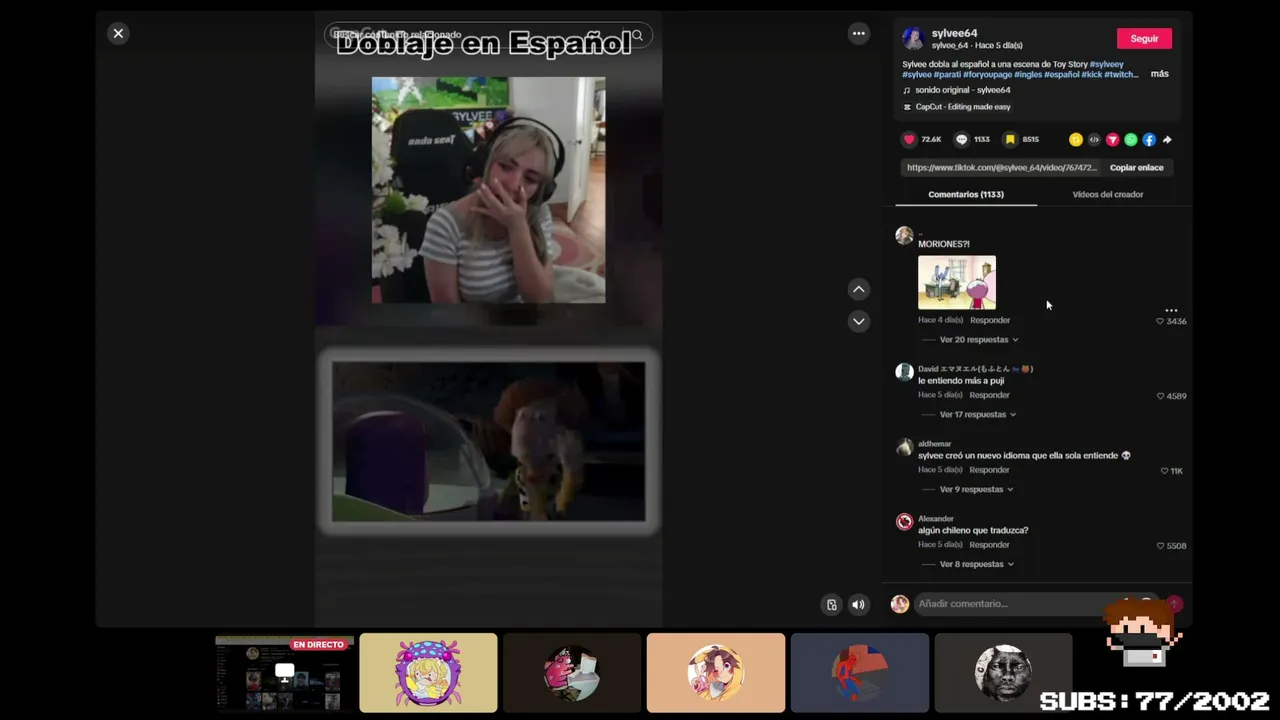Screen dimensions: 1280x720
Task: Expand "Ver 8 respuestas"
Action: (977, 565)
